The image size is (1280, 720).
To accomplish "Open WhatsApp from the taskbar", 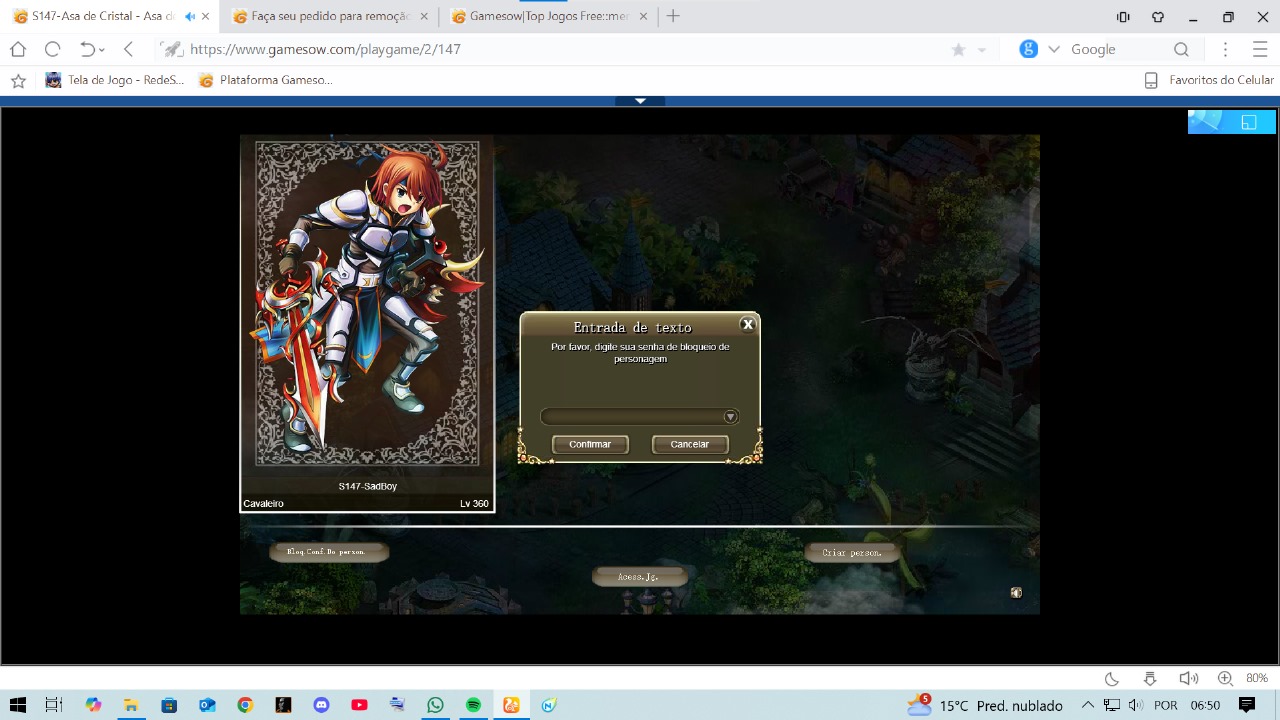I will coord(435,705).
